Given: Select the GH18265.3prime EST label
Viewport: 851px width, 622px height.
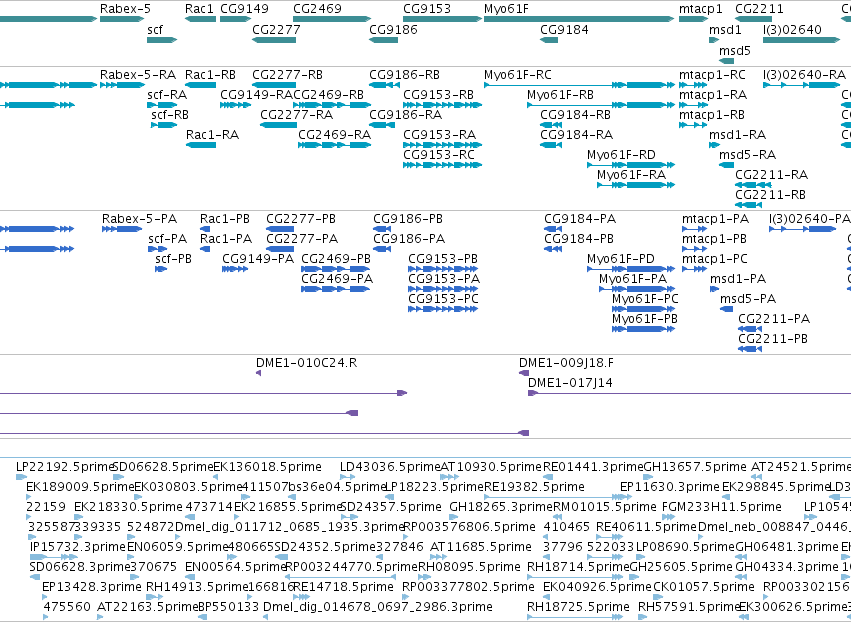Looking at the screenshot, I should (501, 507).
